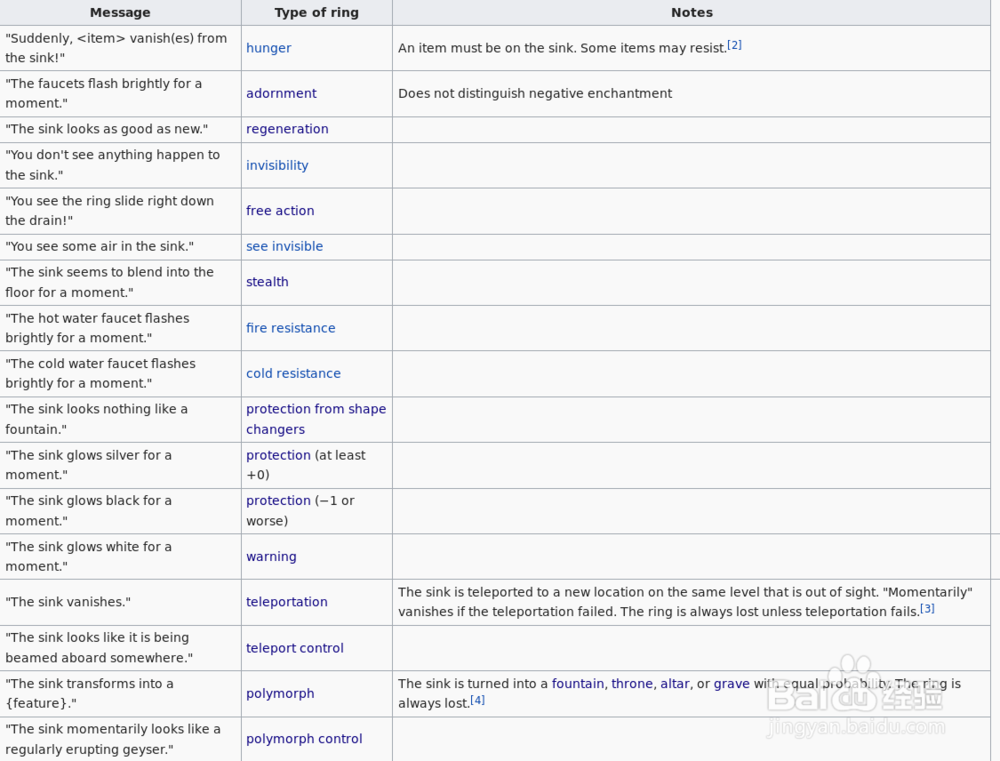Viewport: 1000px width, 761px height.
Task: Open the throne link in notes
Action: pyautogui.click(x=632, y=683)
